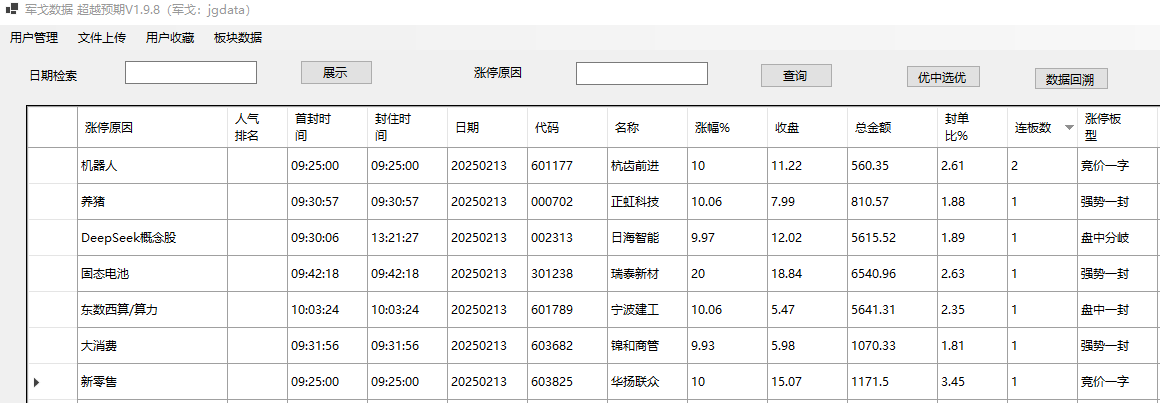Select stock code 603825 cell
1160x403 pixels.
pyautogui.click(x=567, y=382)
